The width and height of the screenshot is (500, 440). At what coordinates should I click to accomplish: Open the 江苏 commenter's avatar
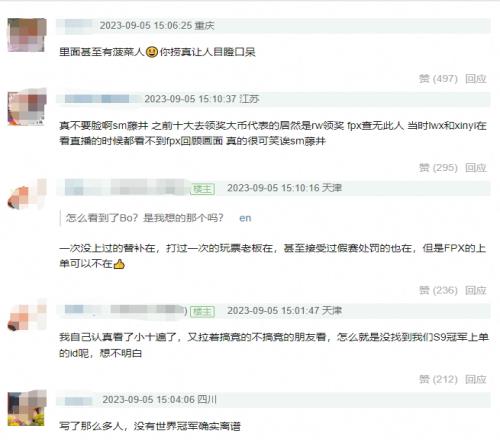click(27, 107)
